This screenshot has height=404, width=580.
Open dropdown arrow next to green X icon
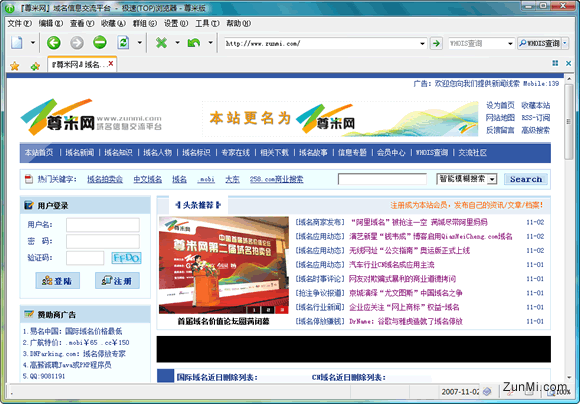177,43
